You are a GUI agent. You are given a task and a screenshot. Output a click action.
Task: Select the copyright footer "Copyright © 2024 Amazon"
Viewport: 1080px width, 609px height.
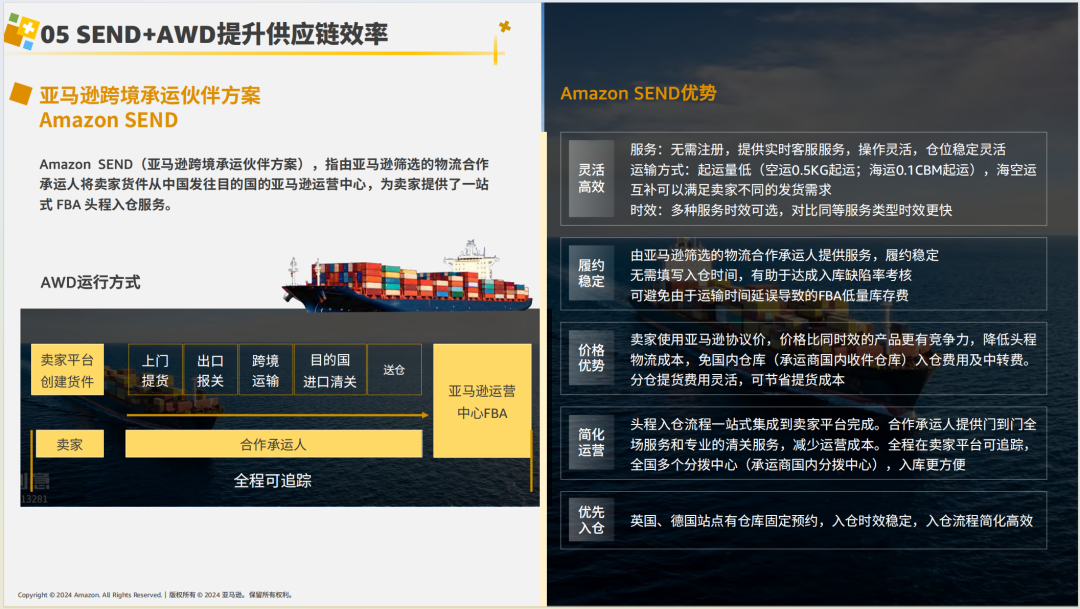coord(155,595)
